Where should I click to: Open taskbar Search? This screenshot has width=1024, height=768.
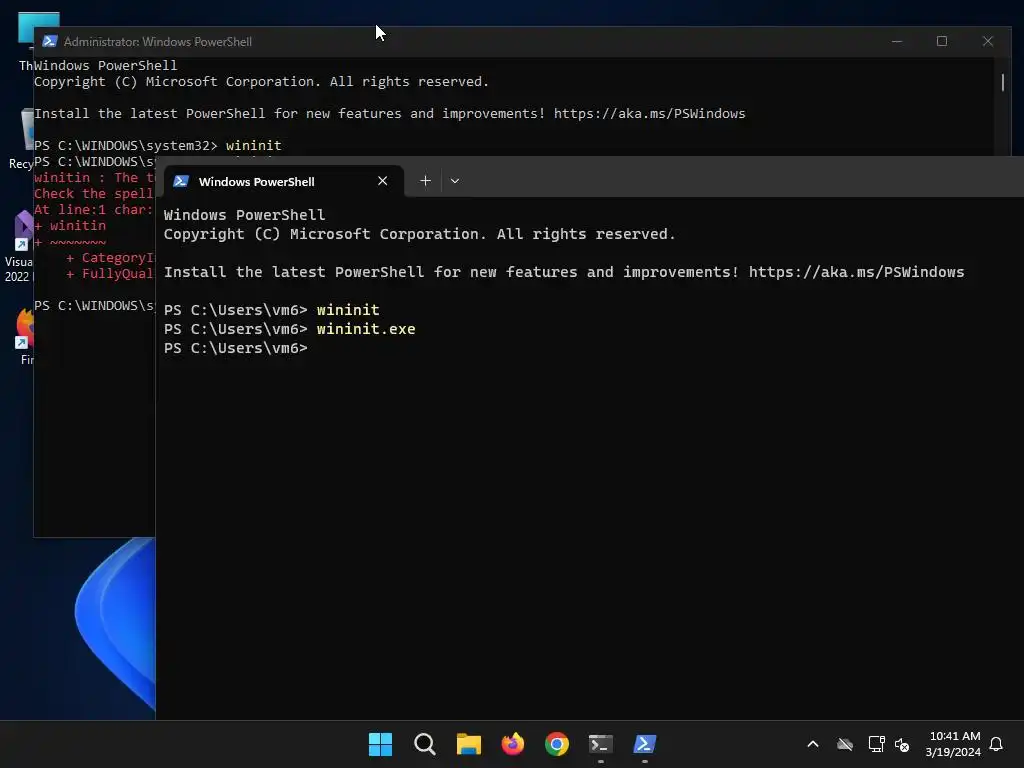pyautogui.click(x=424, y=744)
